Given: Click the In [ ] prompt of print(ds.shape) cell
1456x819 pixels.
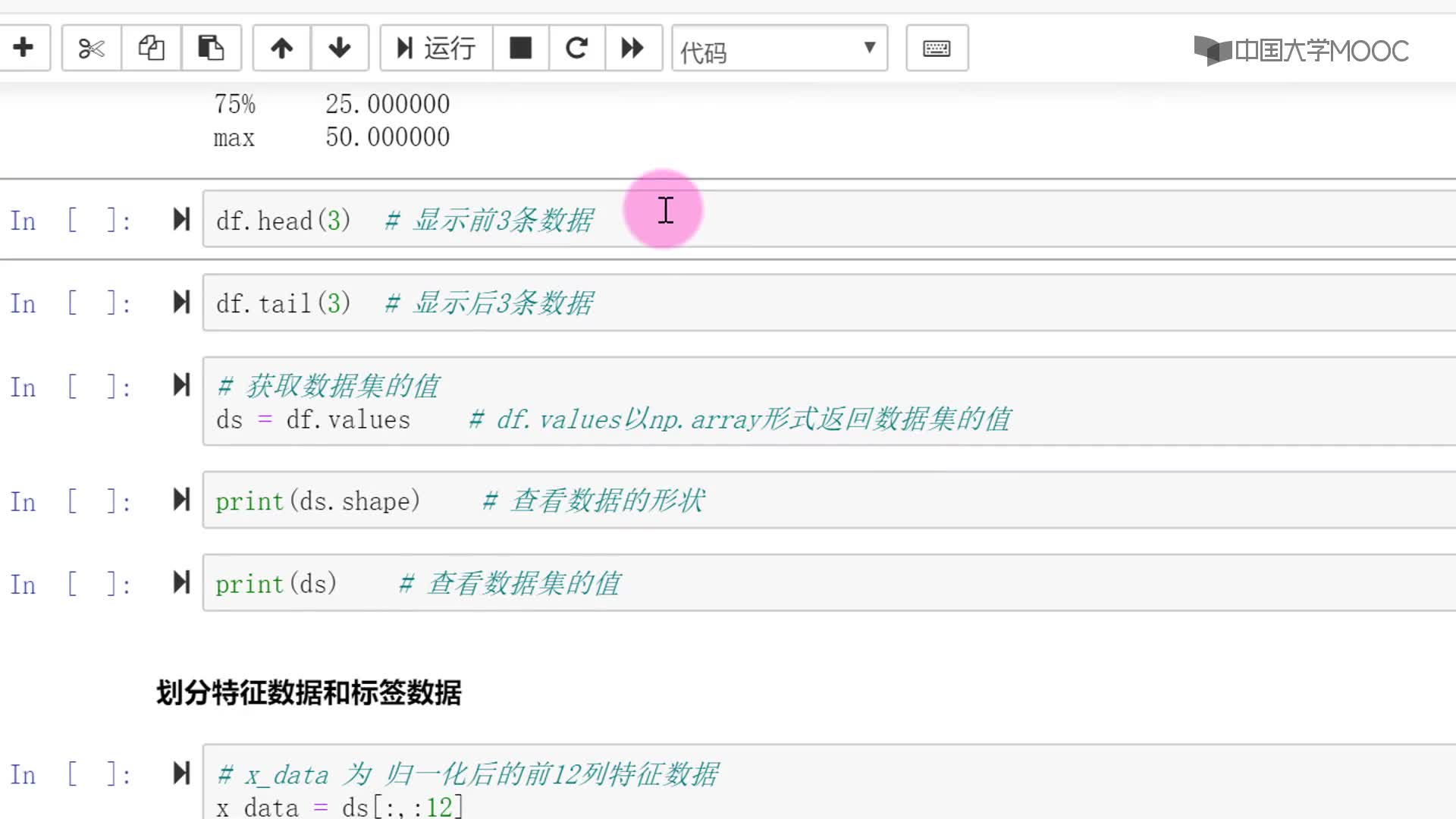Looking at the screenshot, I should click(71, 501).
